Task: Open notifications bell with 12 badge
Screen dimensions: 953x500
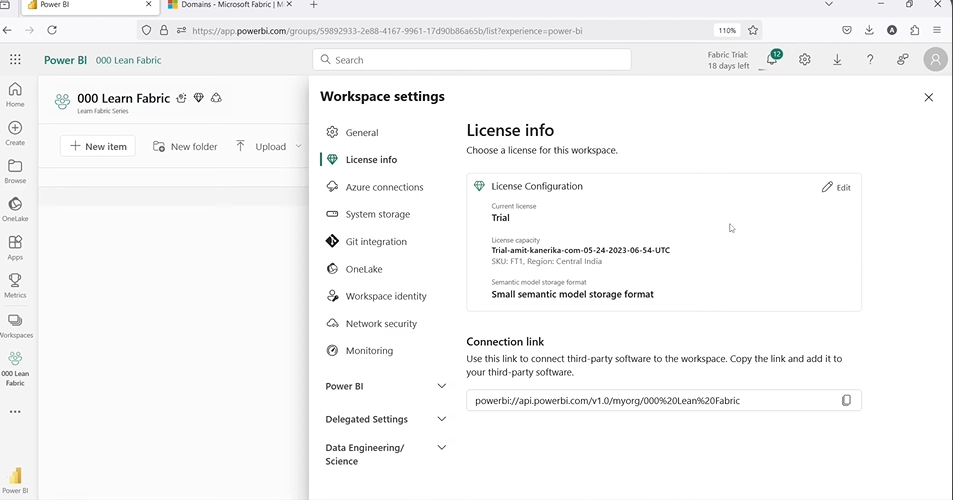Action: (x=772, y=59)
